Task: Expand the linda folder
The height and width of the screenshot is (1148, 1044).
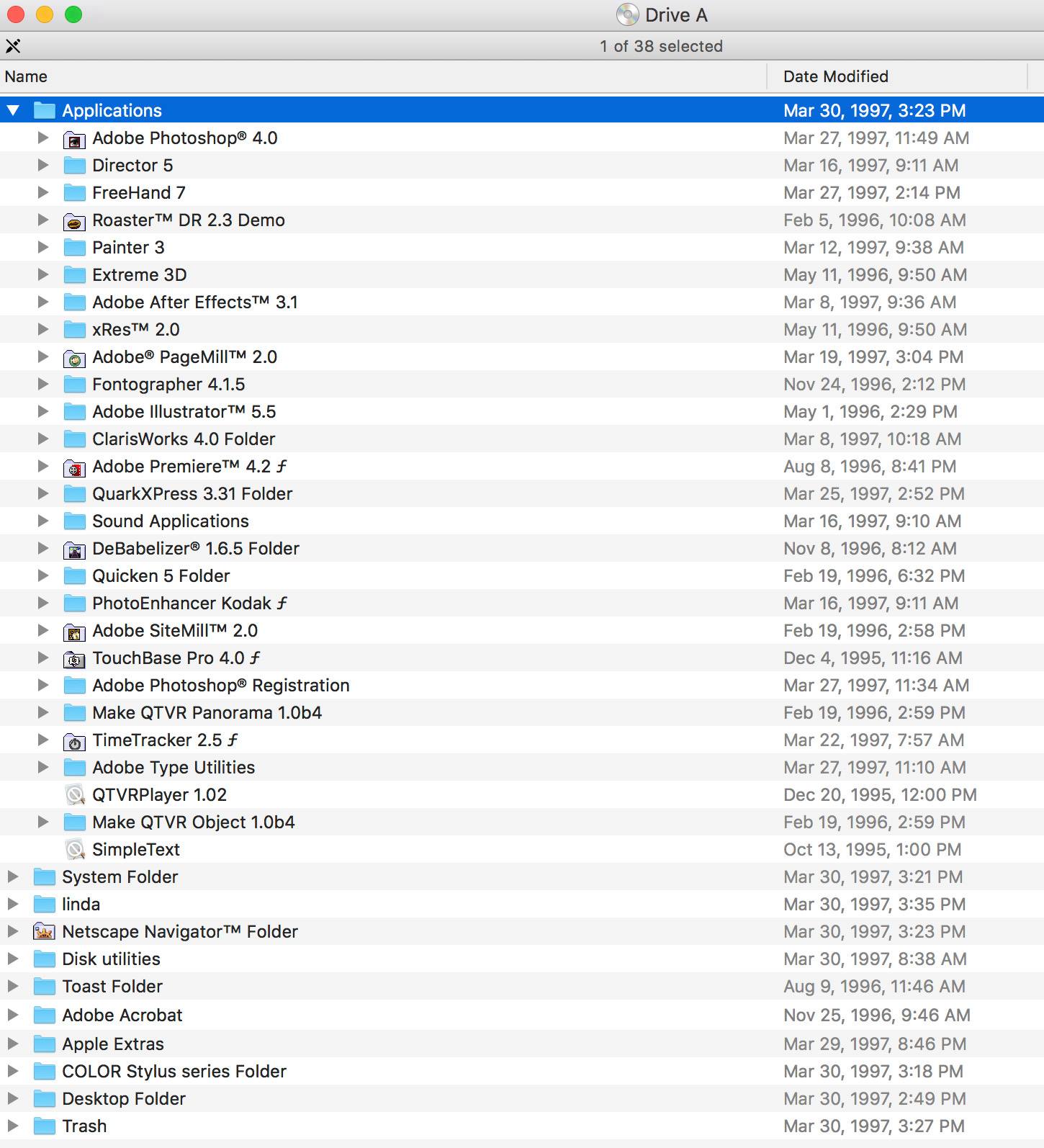Action: 13,905
